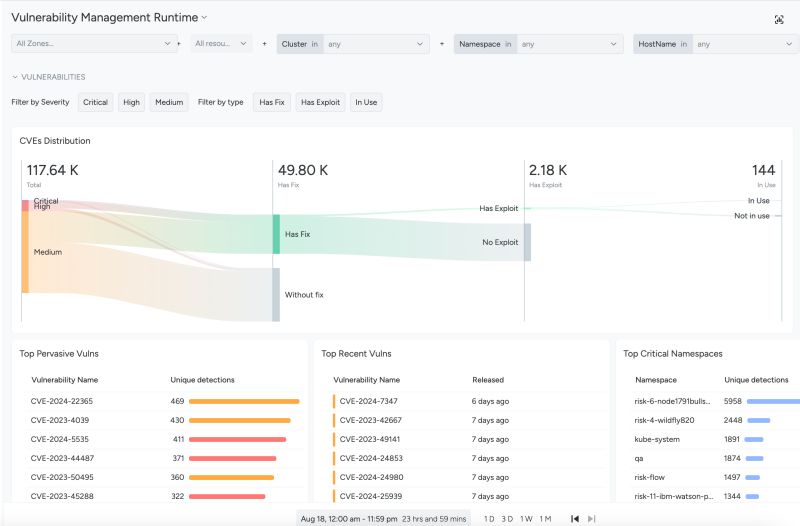Screen dimensions: 800x526
Task: Select the 1W time range
Action: click(526, 519)
